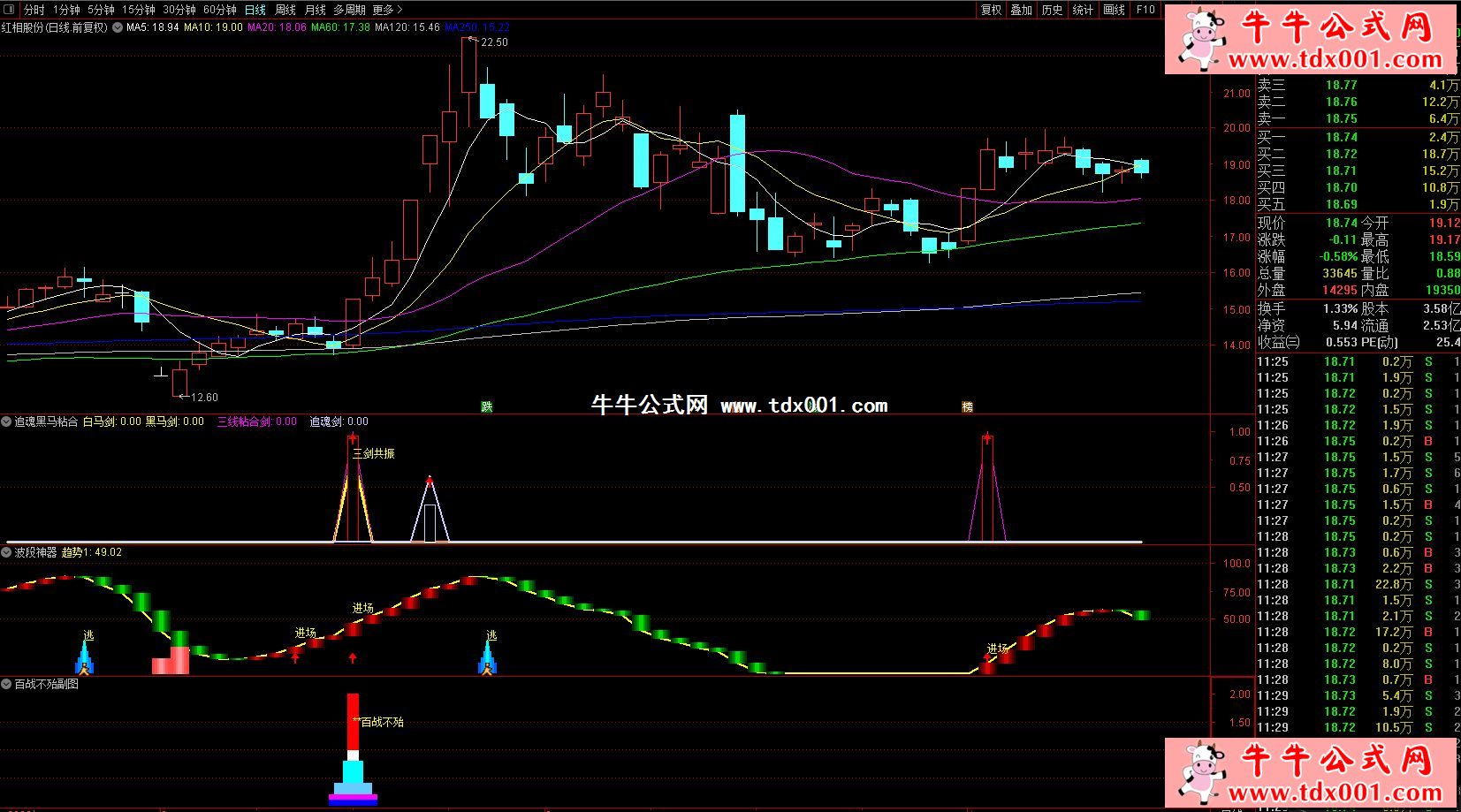The width and height of the screenshot is (1461, 812).
Task: Select the 买二 18.72 order row
Action: click(x=1358, y=154)
